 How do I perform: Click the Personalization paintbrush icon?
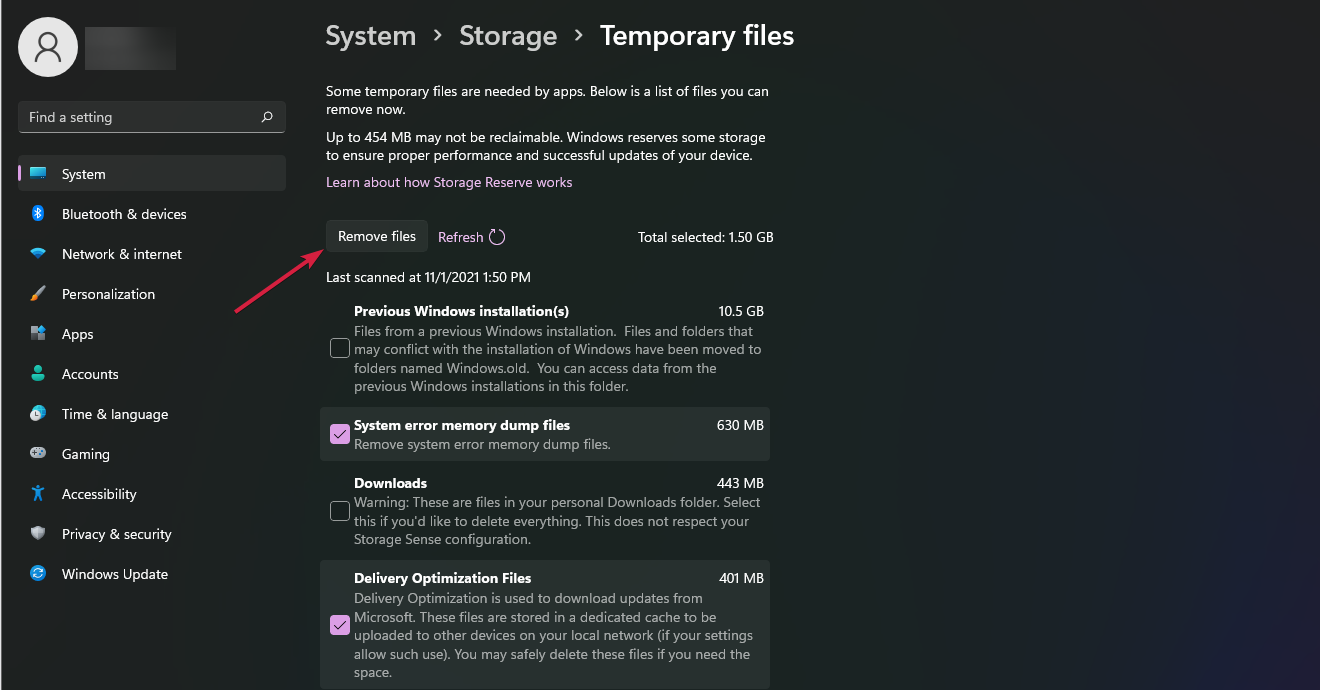[38, 294]
